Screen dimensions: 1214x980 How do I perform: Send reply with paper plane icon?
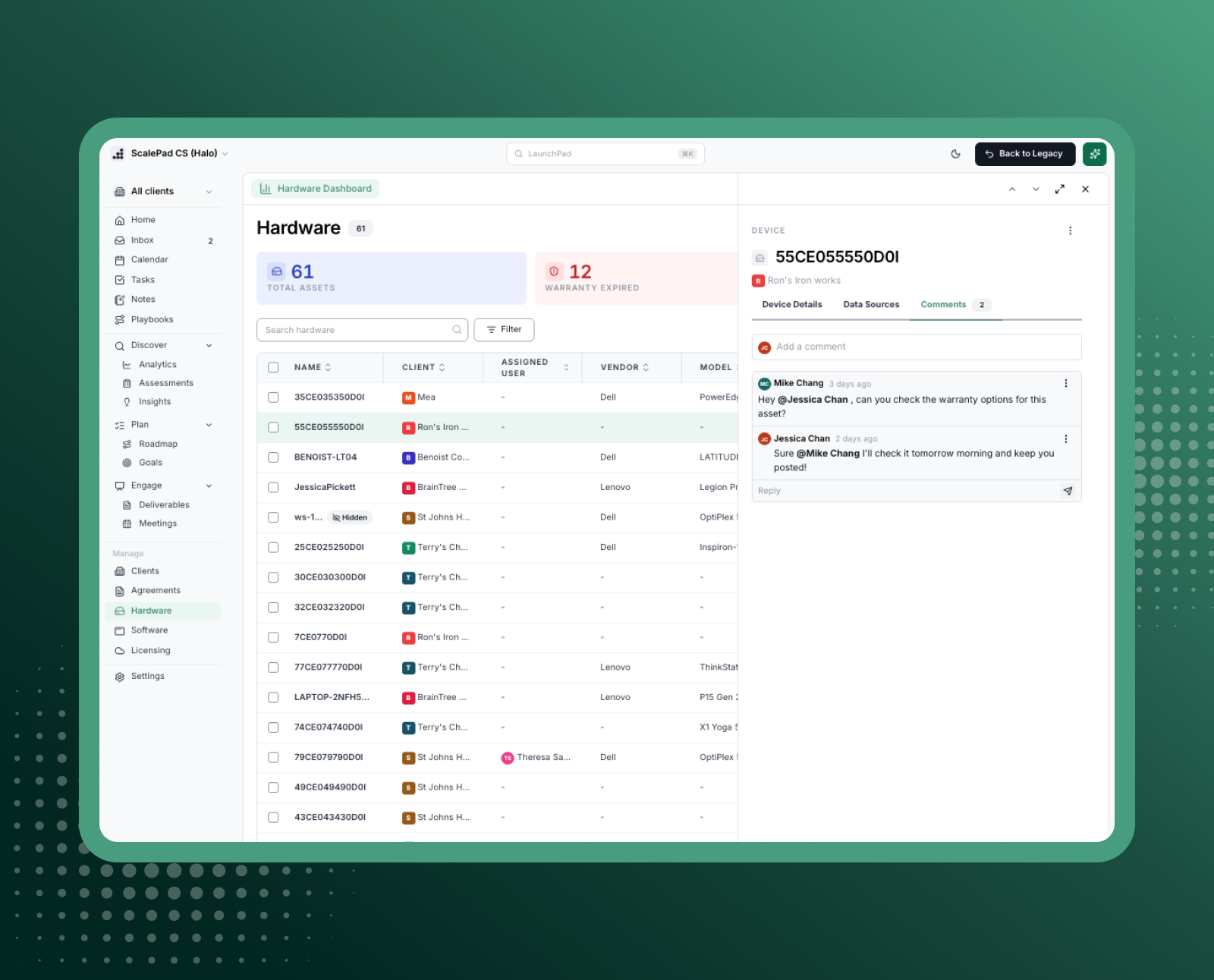[x=1068, y=491]
